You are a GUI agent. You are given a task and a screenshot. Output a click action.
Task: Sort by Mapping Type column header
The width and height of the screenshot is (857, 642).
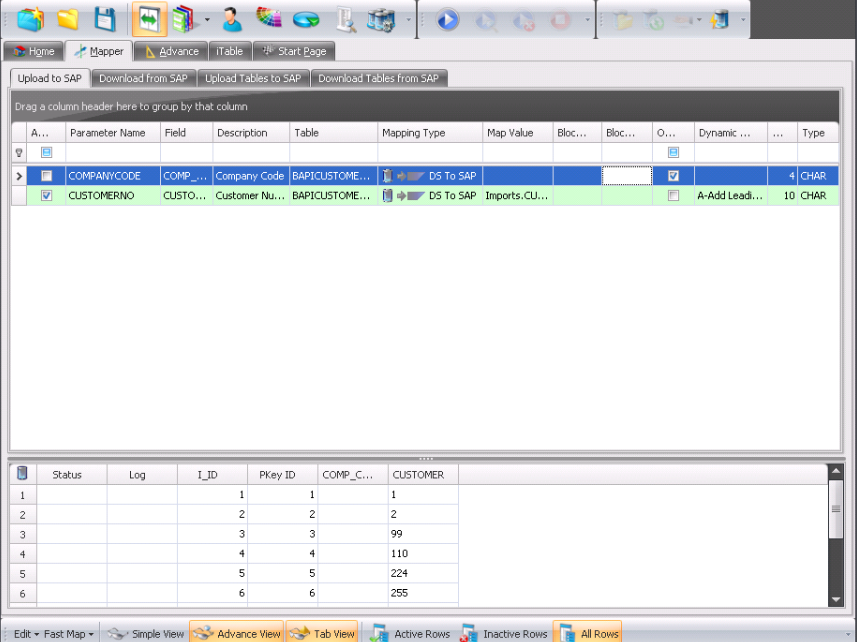pyautogui.click(x=430, y=133)
